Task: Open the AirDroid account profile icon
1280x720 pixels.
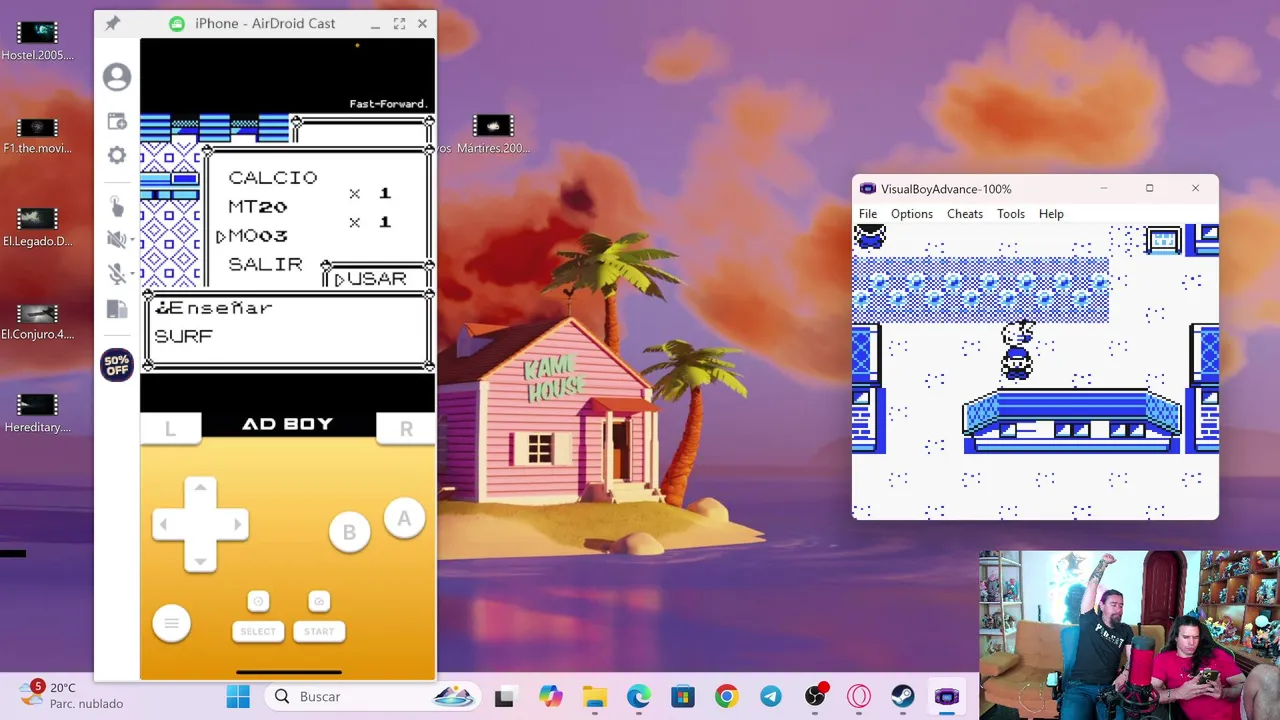Action: (117, 77)
